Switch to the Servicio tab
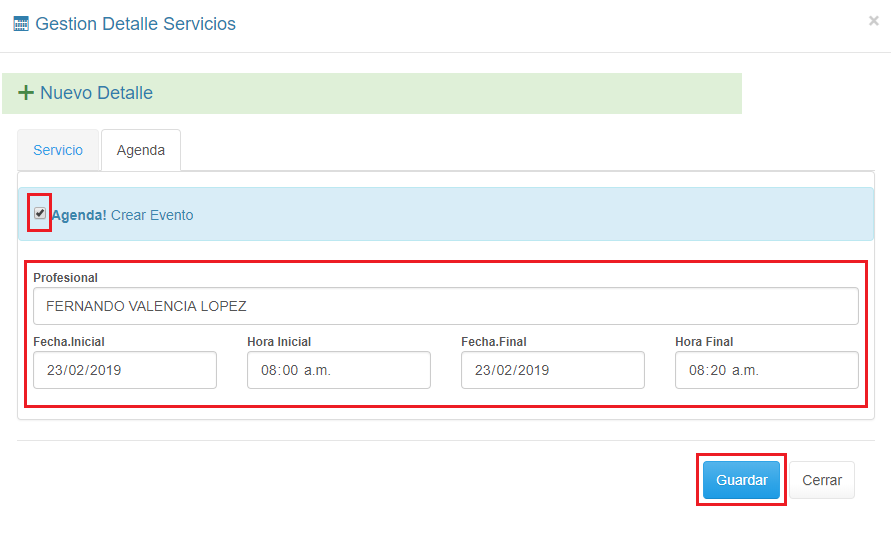 tap(58, 150)
